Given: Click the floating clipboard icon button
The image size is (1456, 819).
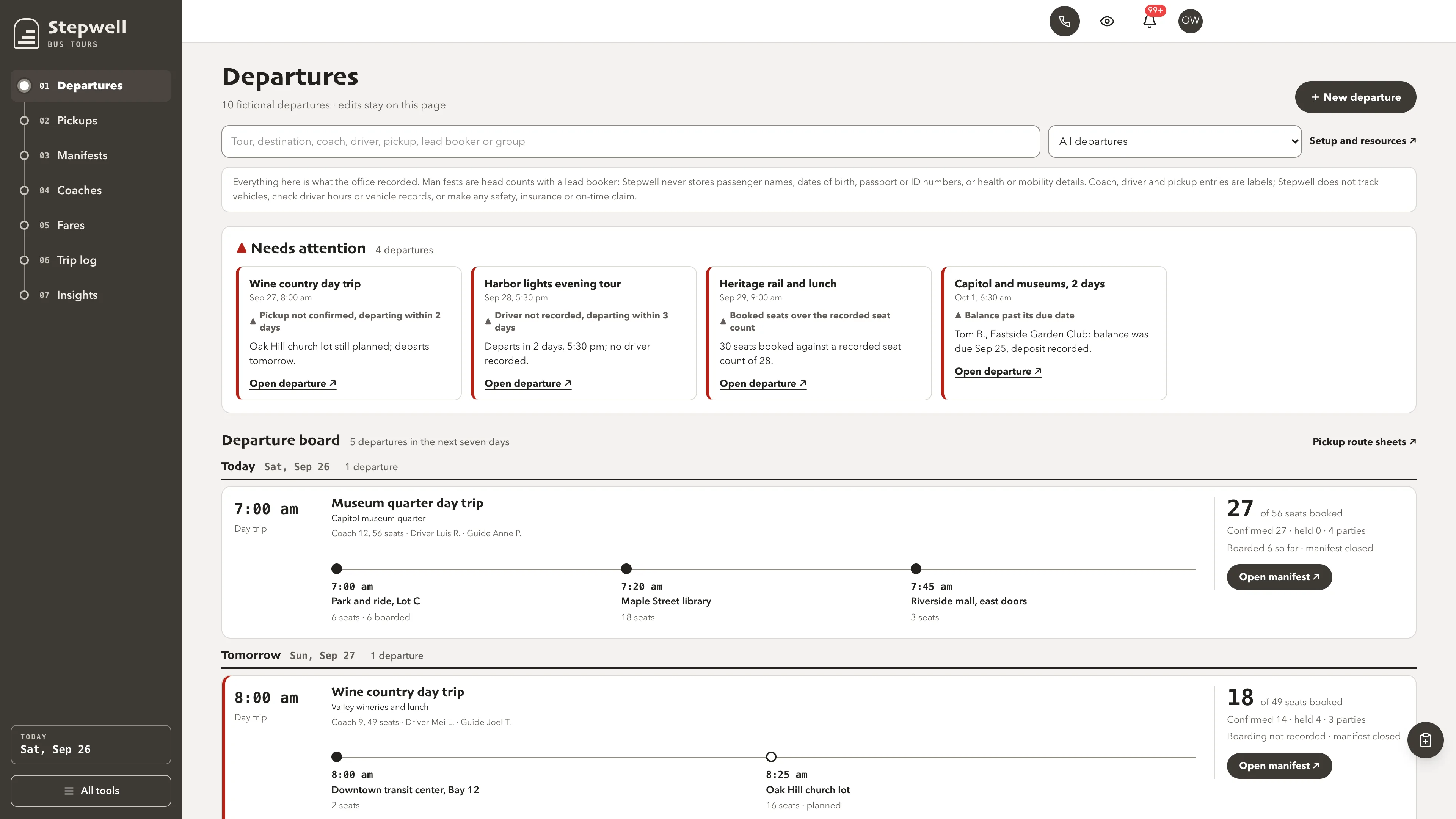Looking at the screenshot, I should pyautogui.click(x=1425, y=740).
